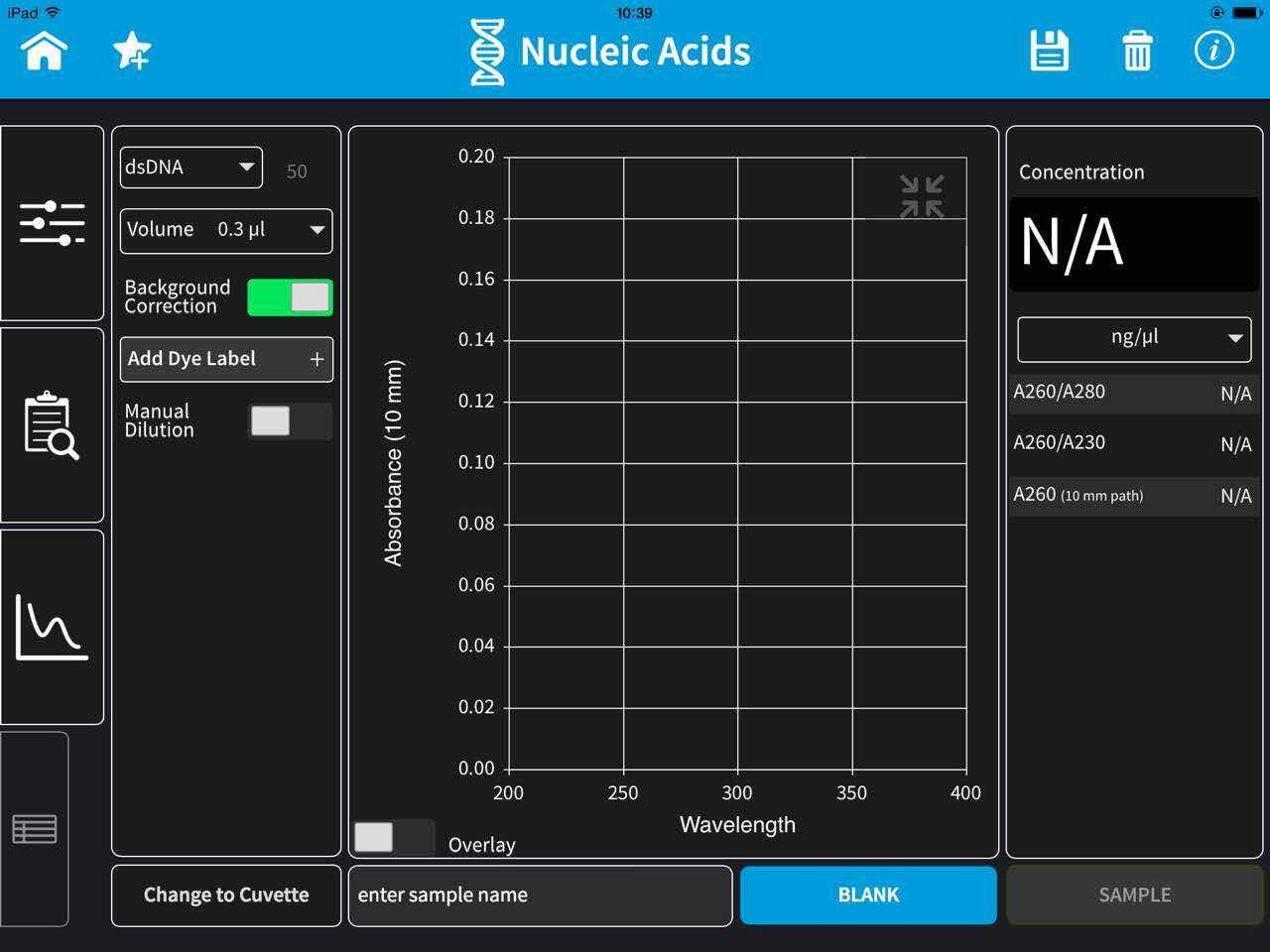This screenshot has width=1270, height=952.
Task: Go to the home screen icon
Action: 45,51
